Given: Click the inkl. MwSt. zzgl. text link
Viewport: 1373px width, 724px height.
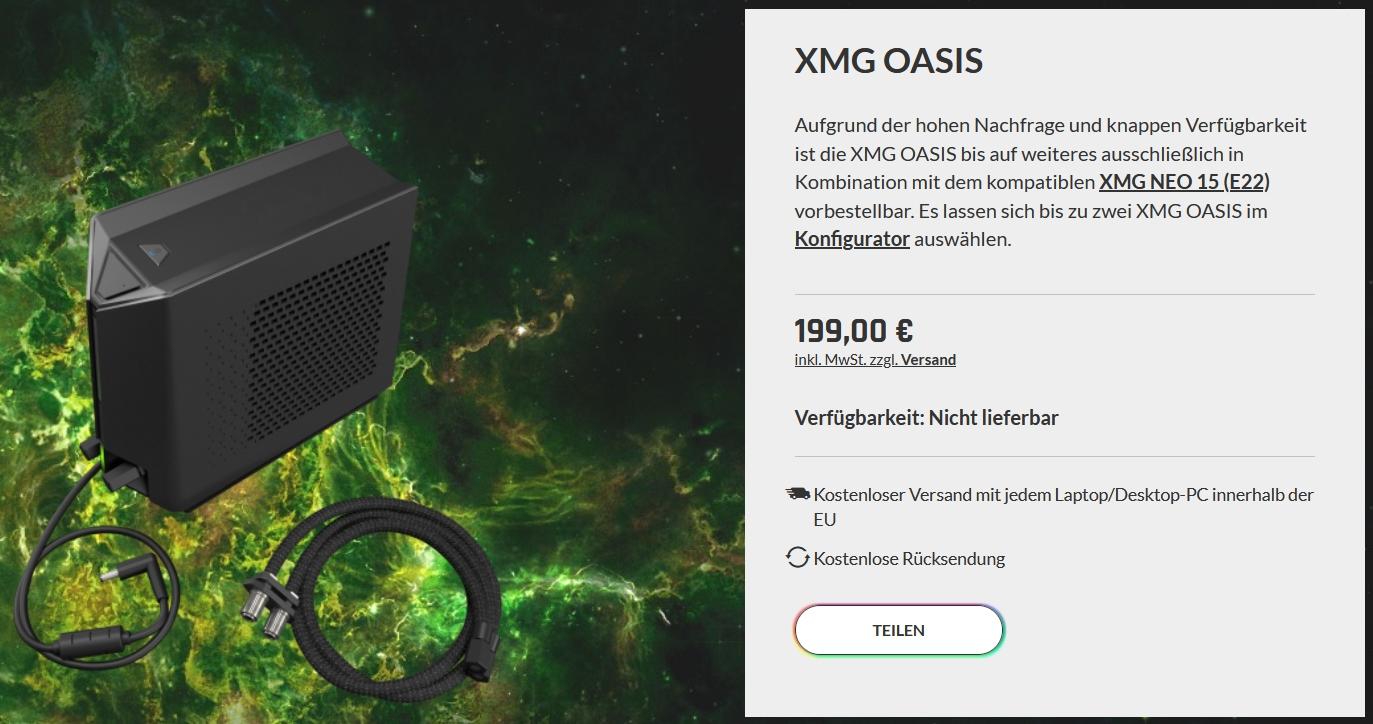Looking at the screenshot, I should click(847, 360).
